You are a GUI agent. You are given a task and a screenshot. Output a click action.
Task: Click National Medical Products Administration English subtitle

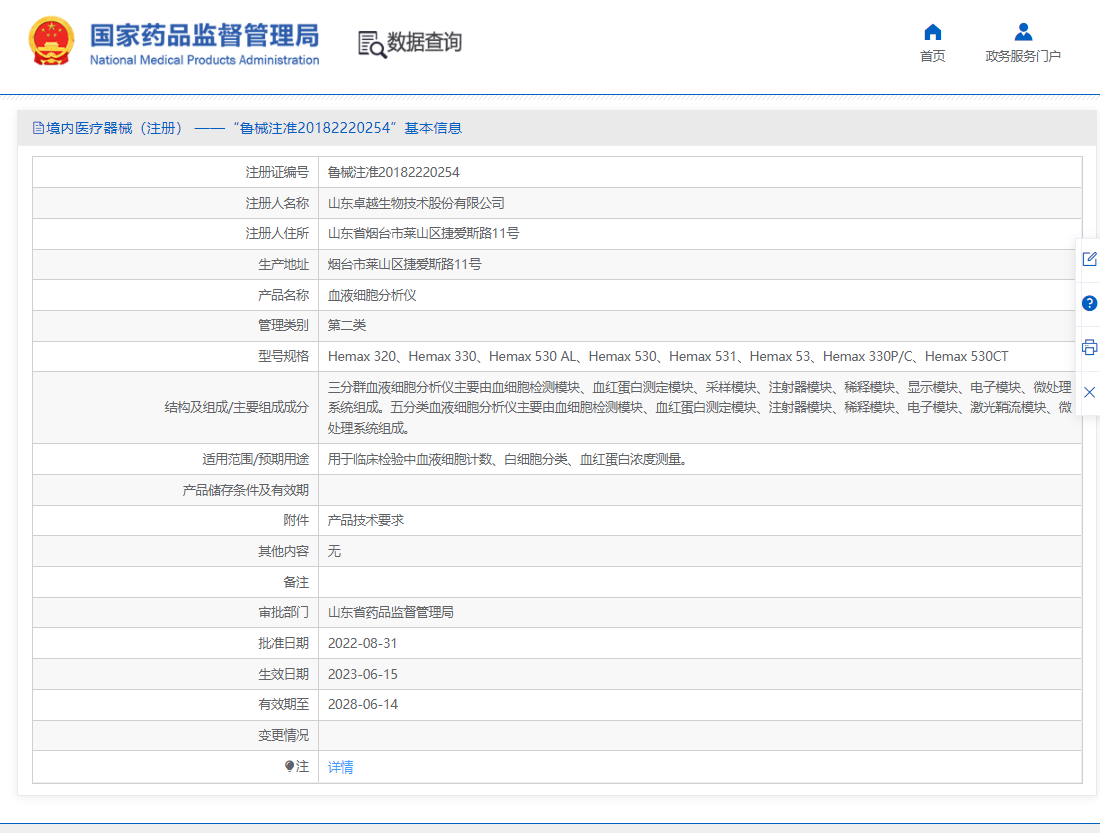[204, 60]
